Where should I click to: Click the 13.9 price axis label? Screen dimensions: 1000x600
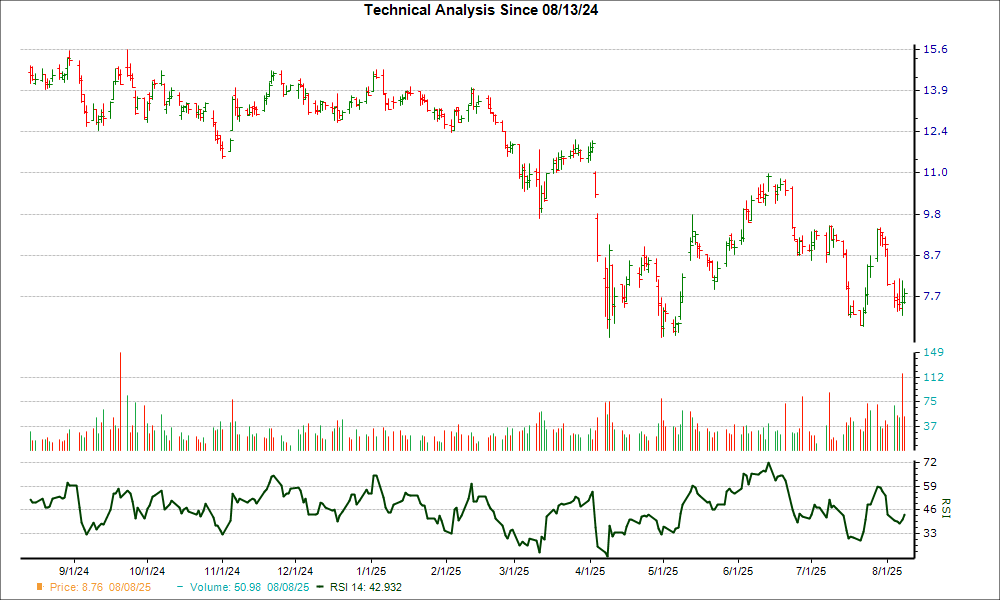point(935,90)
